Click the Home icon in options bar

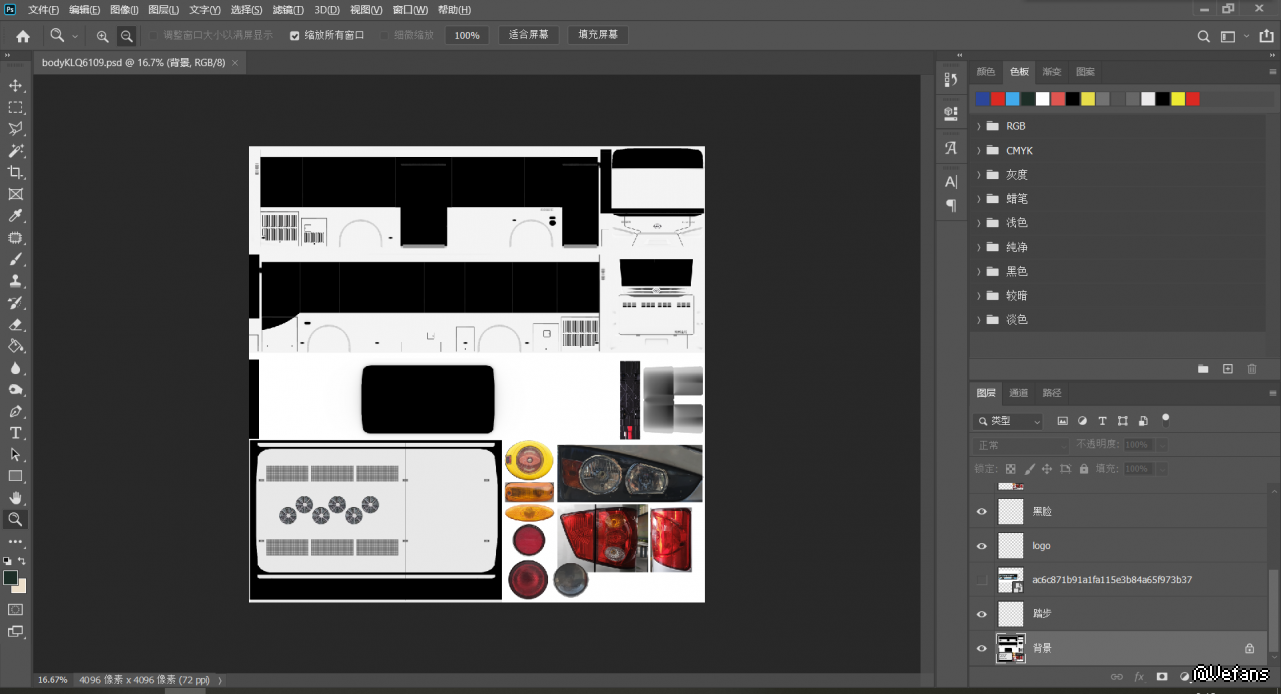(22, 36)
